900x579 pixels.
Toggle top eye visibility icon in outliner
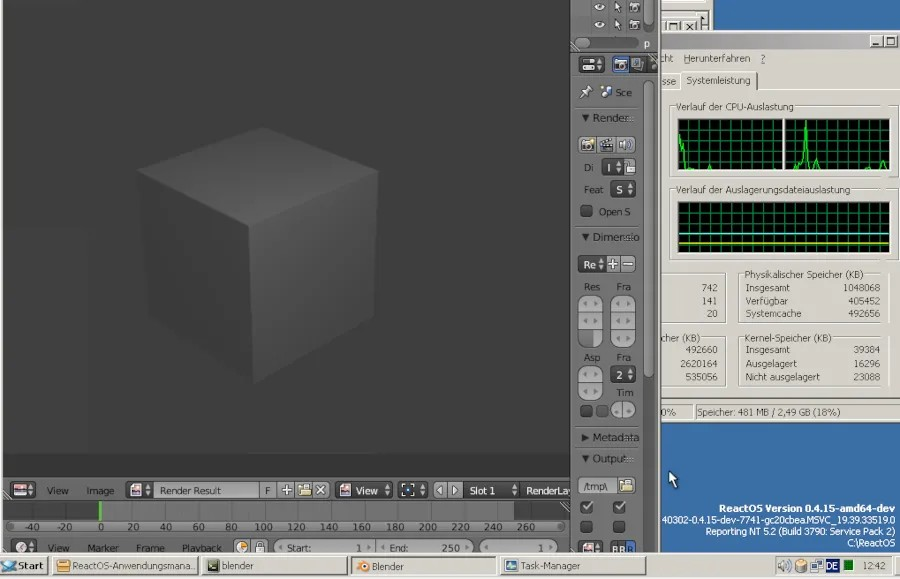click(599, 5)
